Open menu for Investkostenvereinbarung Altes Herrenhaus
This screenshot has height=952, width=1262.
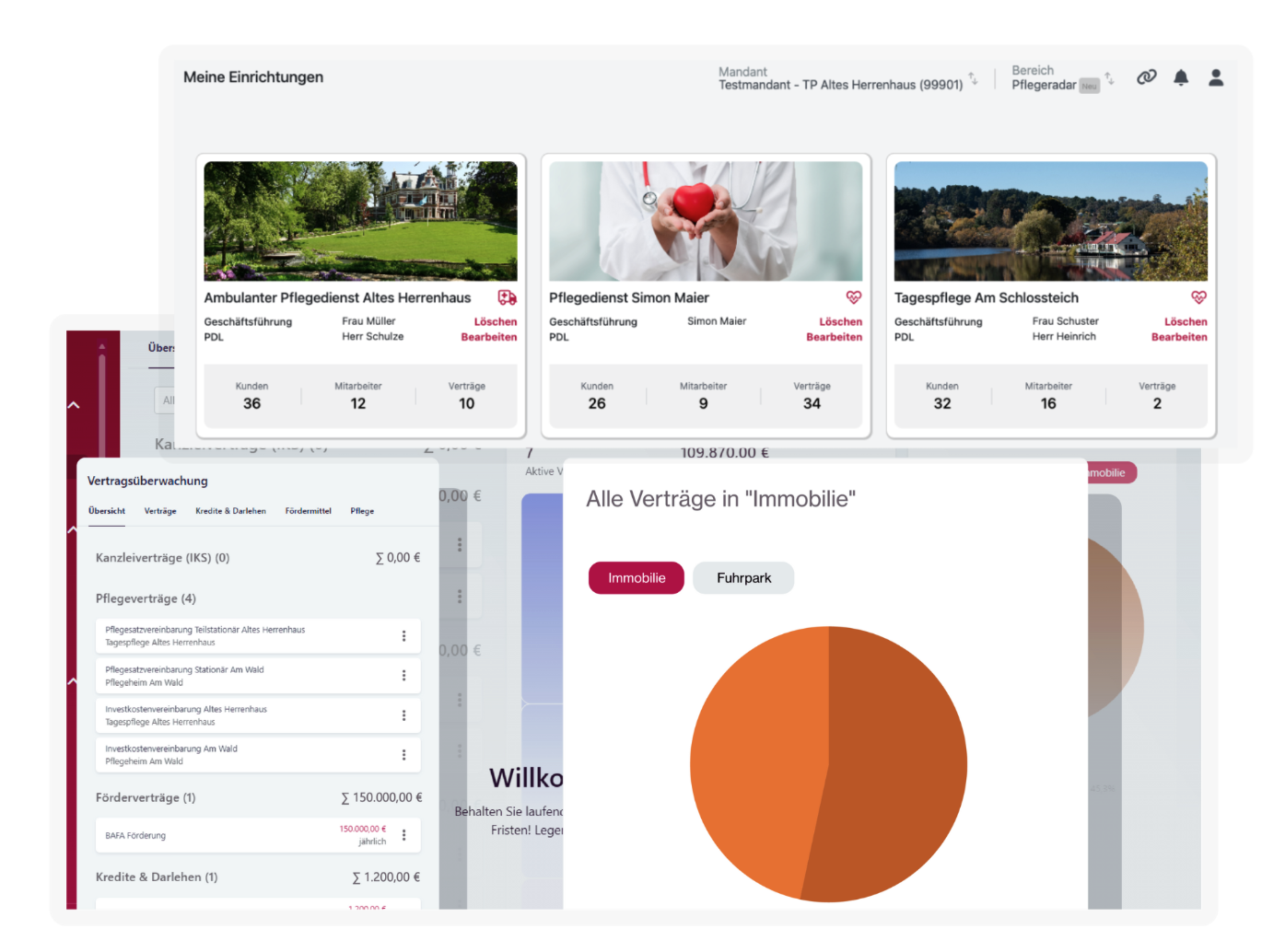(x=403, y=715)
